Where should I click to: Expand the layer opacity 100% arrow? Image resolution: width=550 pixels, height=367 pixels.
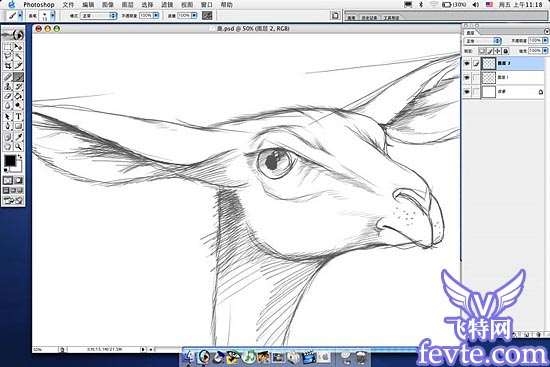[545, 41]
